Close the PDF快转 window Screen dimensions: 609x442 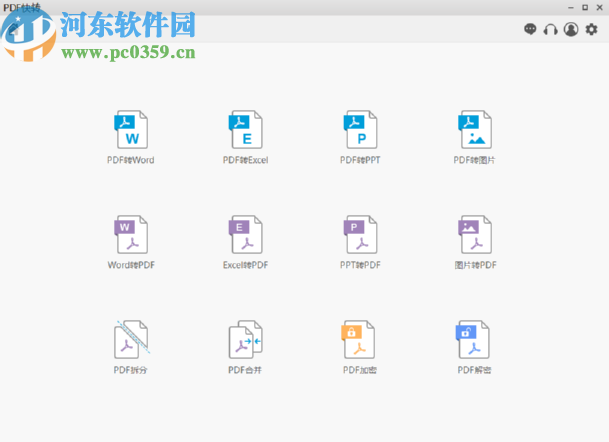click(x=599, y=7)
